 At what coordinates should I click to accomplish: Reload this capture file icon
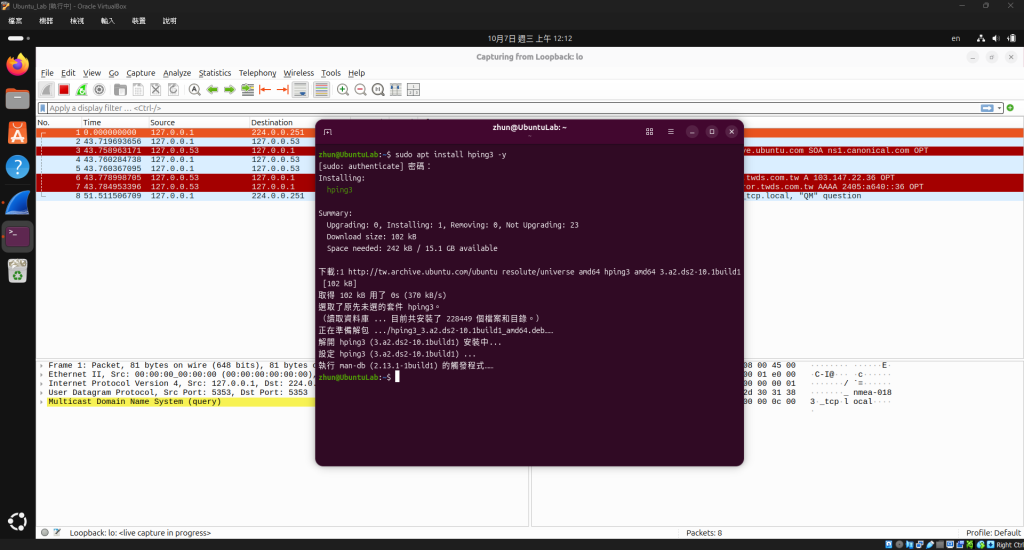[x=173, y=89]
